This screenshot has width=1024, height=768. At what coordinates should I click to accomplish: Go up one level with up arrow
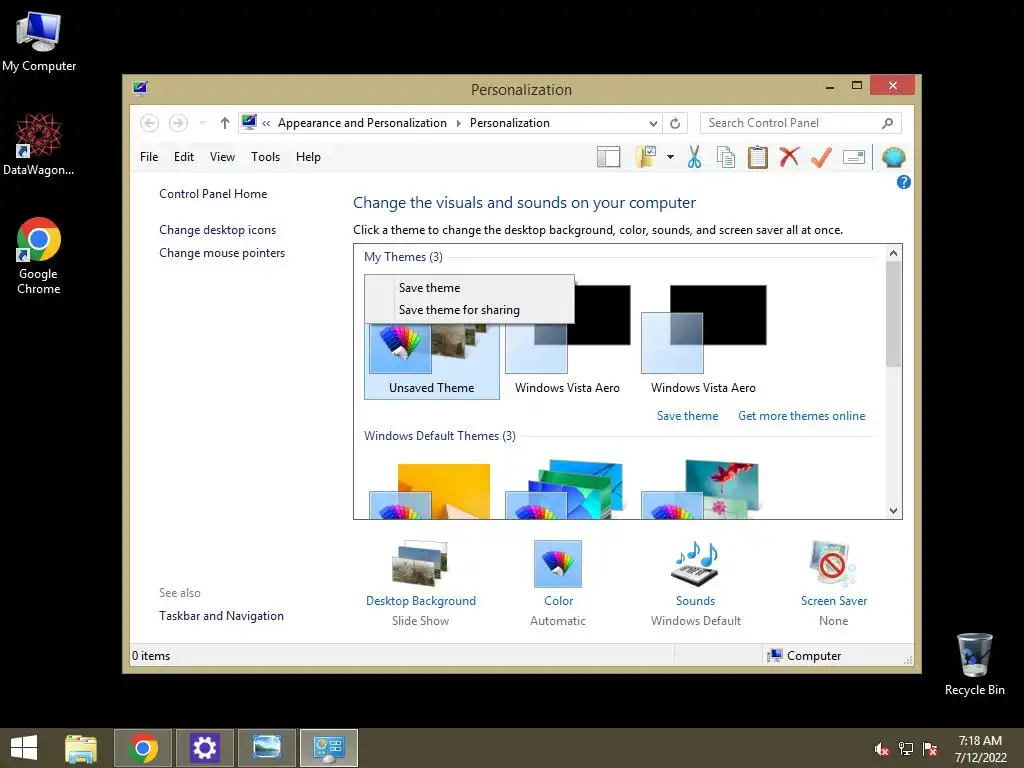(x=225, y=123)
